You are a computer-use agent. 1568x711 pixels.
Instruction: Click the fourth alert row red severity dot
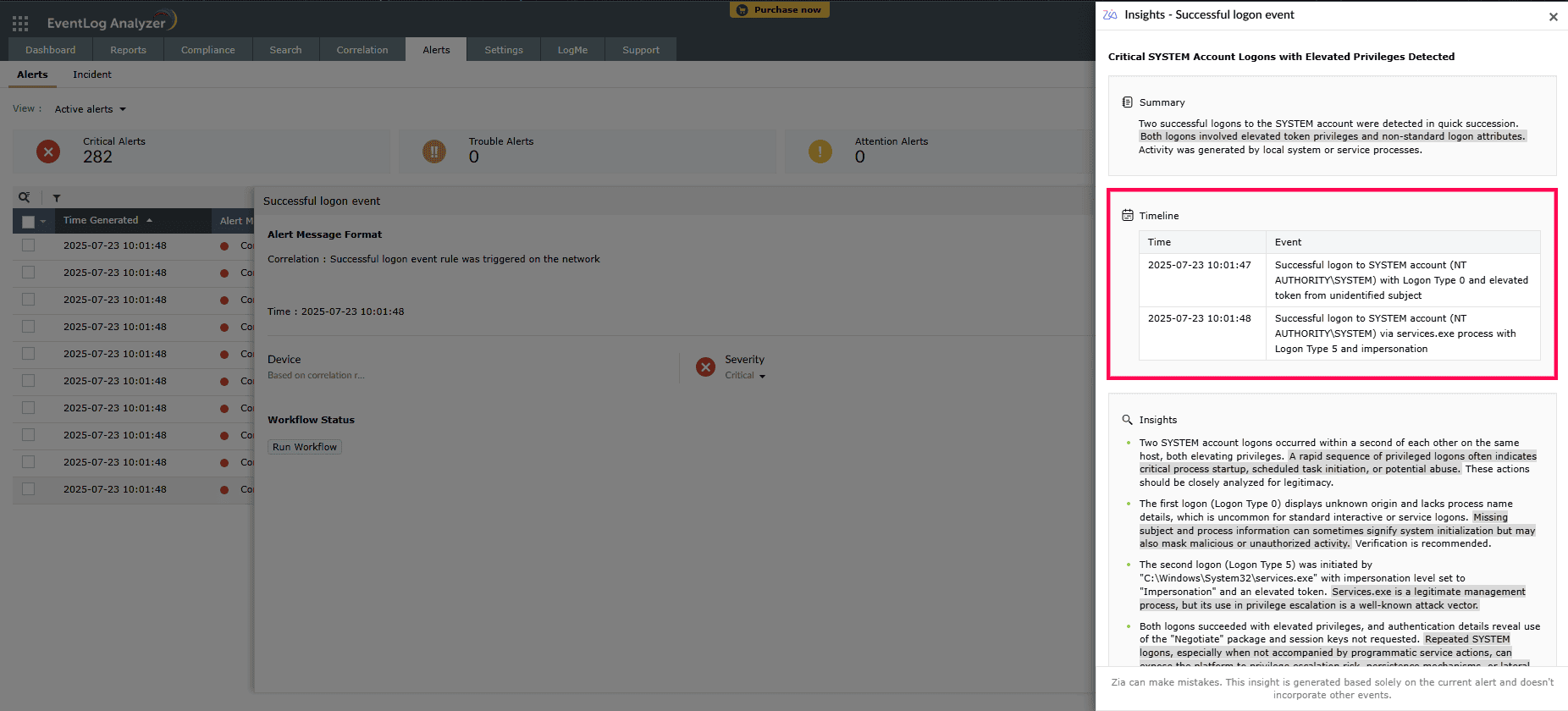224,328
